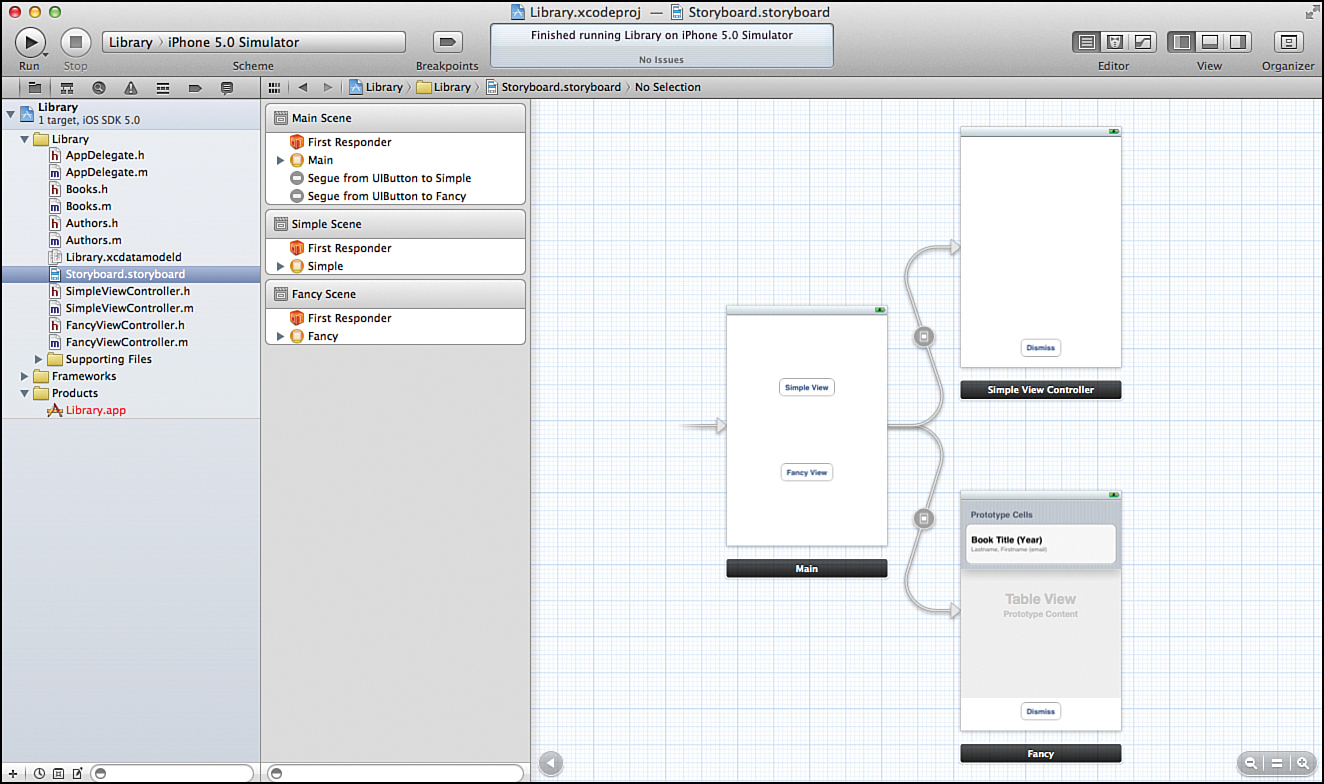Click No Selection in the jump bar

[668, 87]
